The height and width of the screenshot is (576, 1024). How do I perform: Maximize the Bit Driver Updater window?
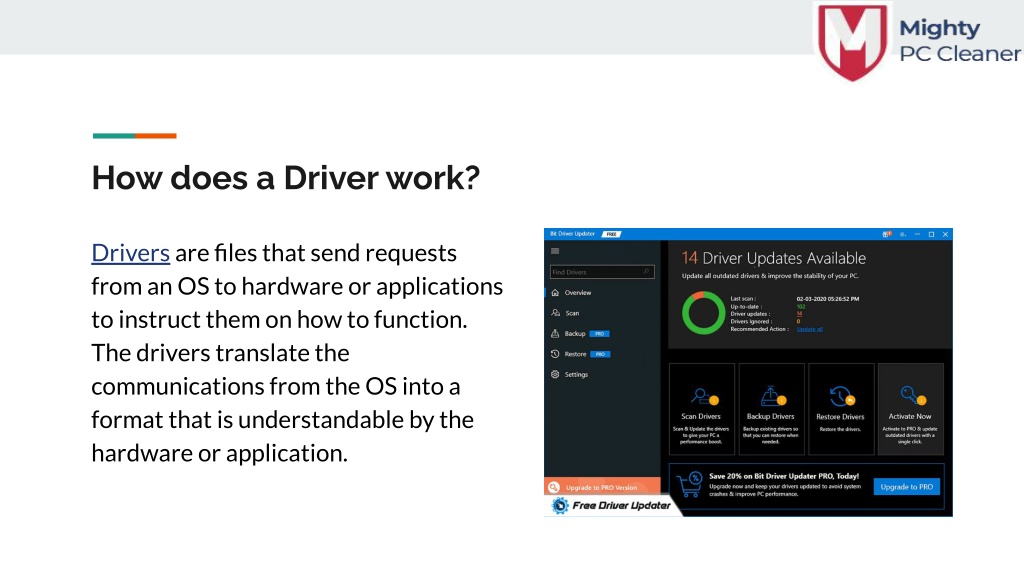(x=931, y=234)
